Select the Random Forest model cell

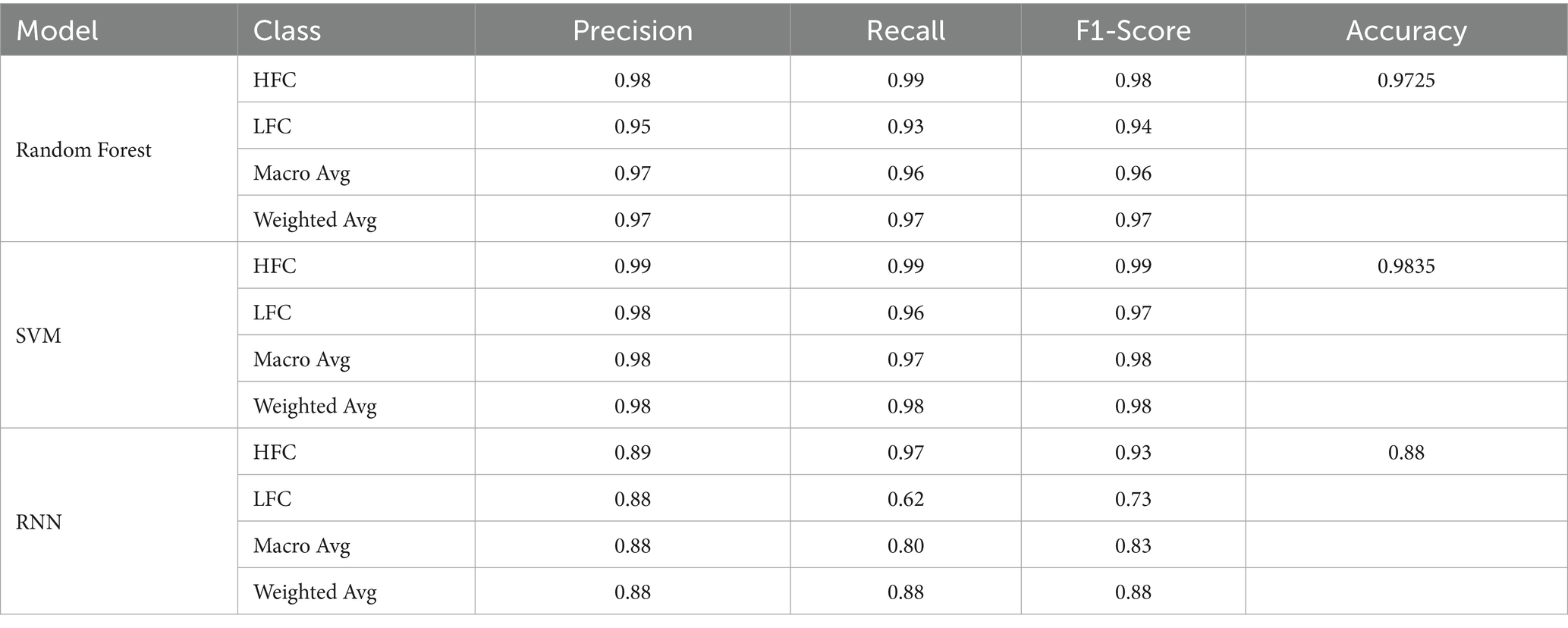(83, 150)
